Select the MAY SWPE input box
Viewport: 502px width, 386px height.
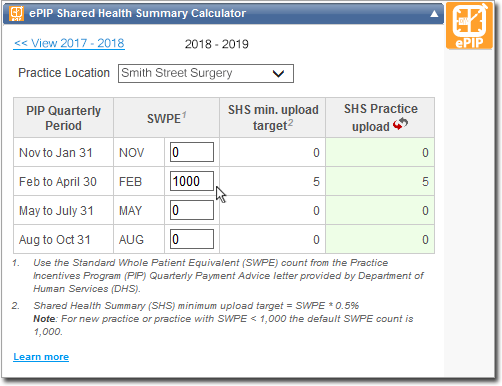[192, 210]
